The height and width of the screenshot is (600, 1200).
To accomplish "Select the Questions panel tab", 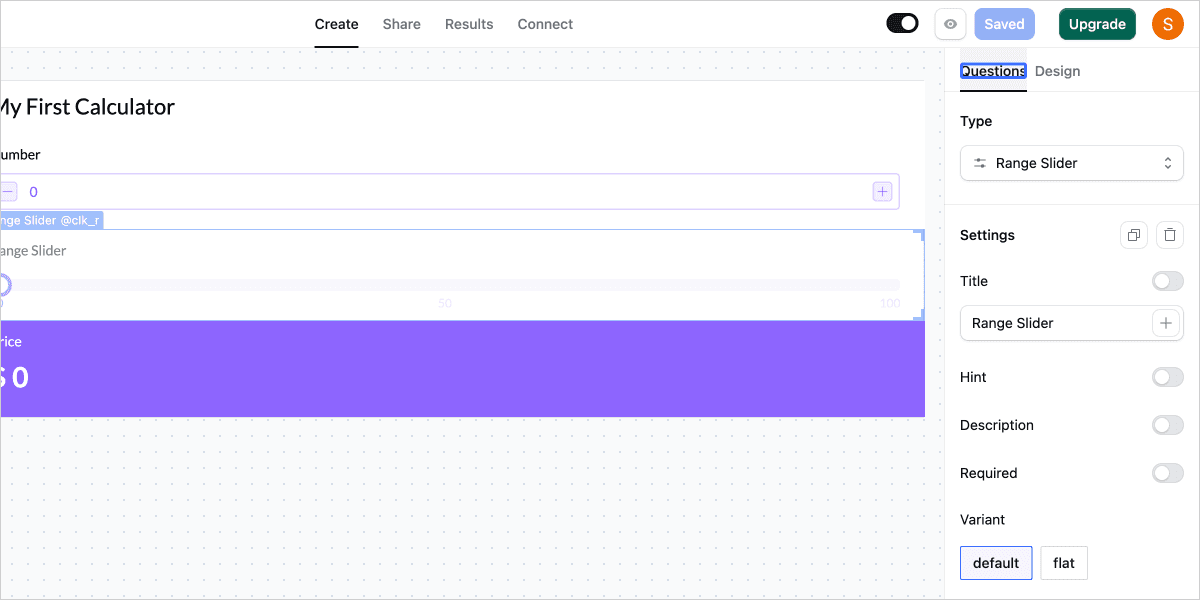I will (x=993, y=71).
